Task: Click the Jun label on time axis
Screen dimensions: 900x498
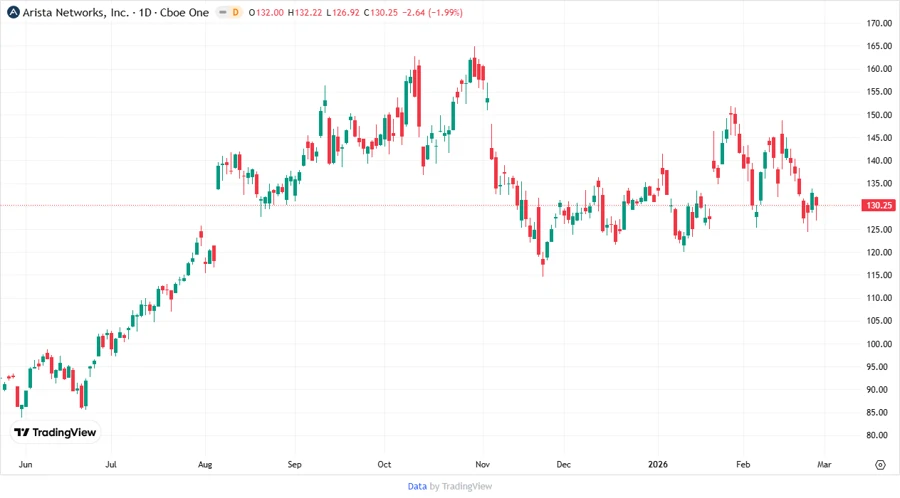Action: pos(25,464)
